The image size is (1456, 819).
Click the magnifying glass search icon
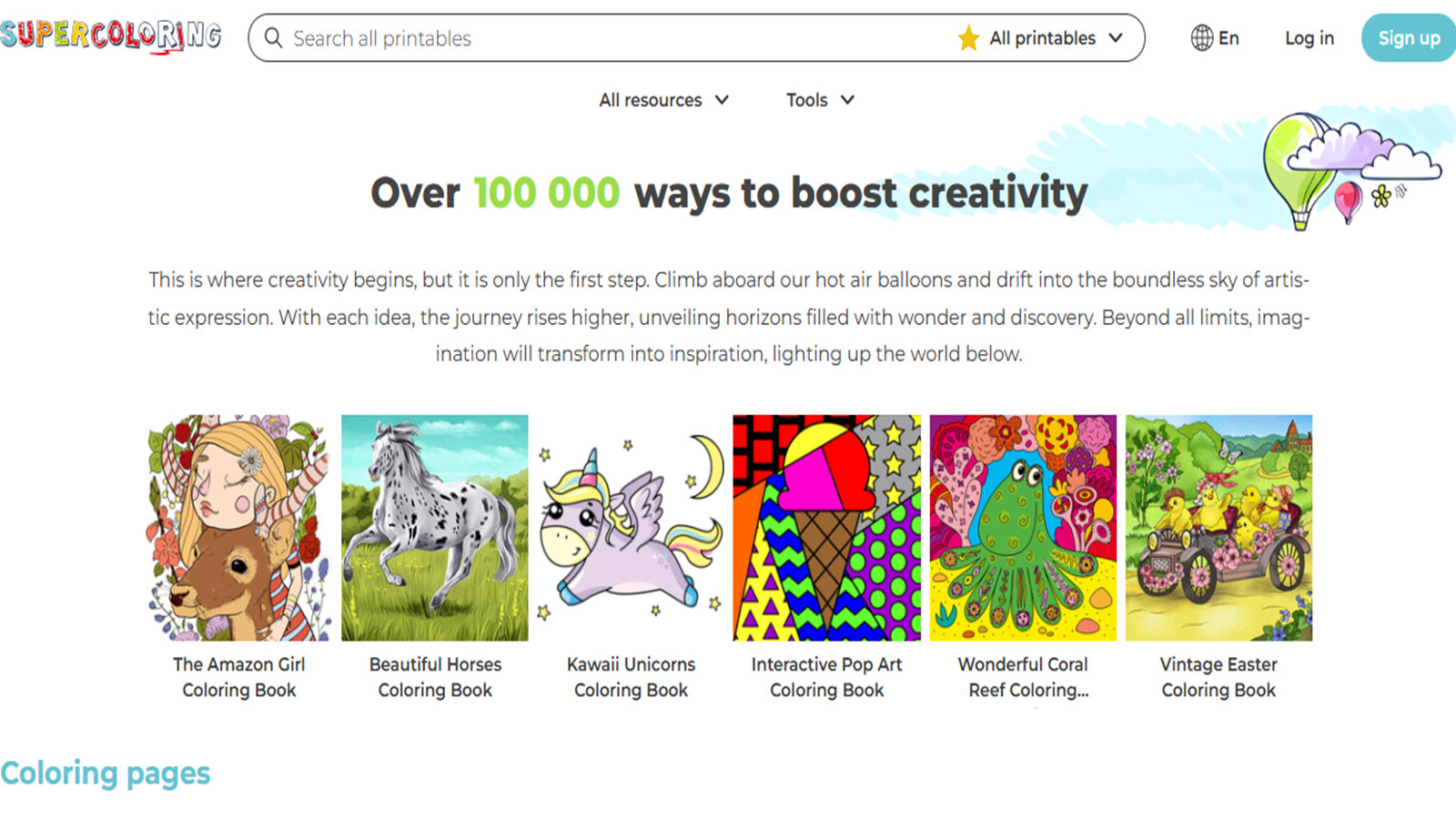273,38
